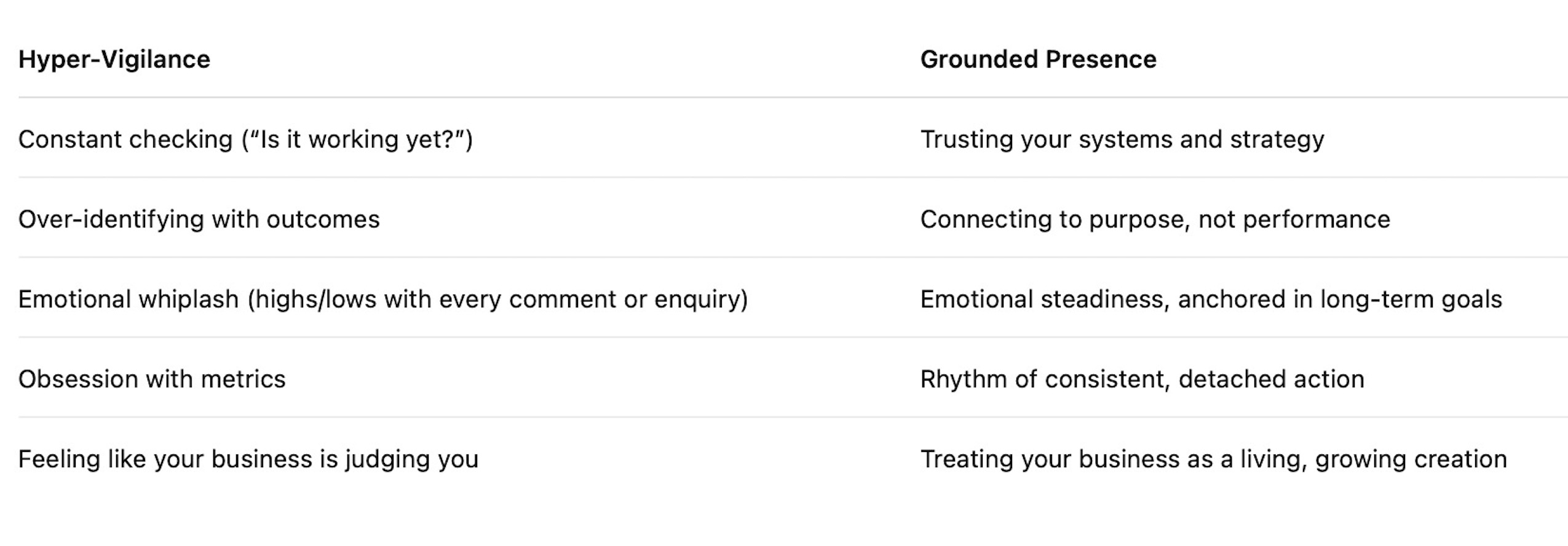Click 'Over-identifying with outcomes' cell
The width and height of the screenshot is (1568, 546).
pyautogui.click(x=199, y=220)
